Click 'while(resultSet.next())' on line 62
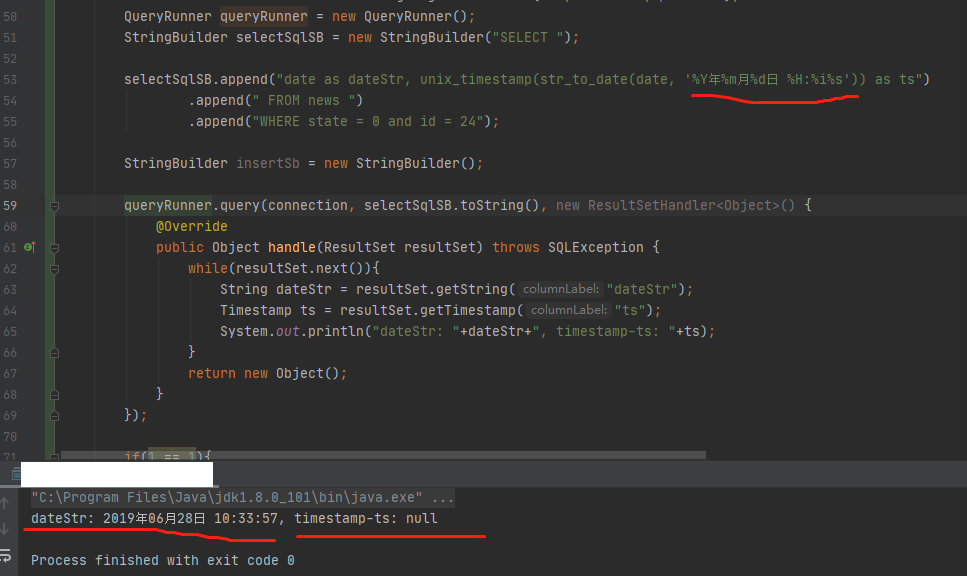 pyautogui.click(x=279, y=268)
